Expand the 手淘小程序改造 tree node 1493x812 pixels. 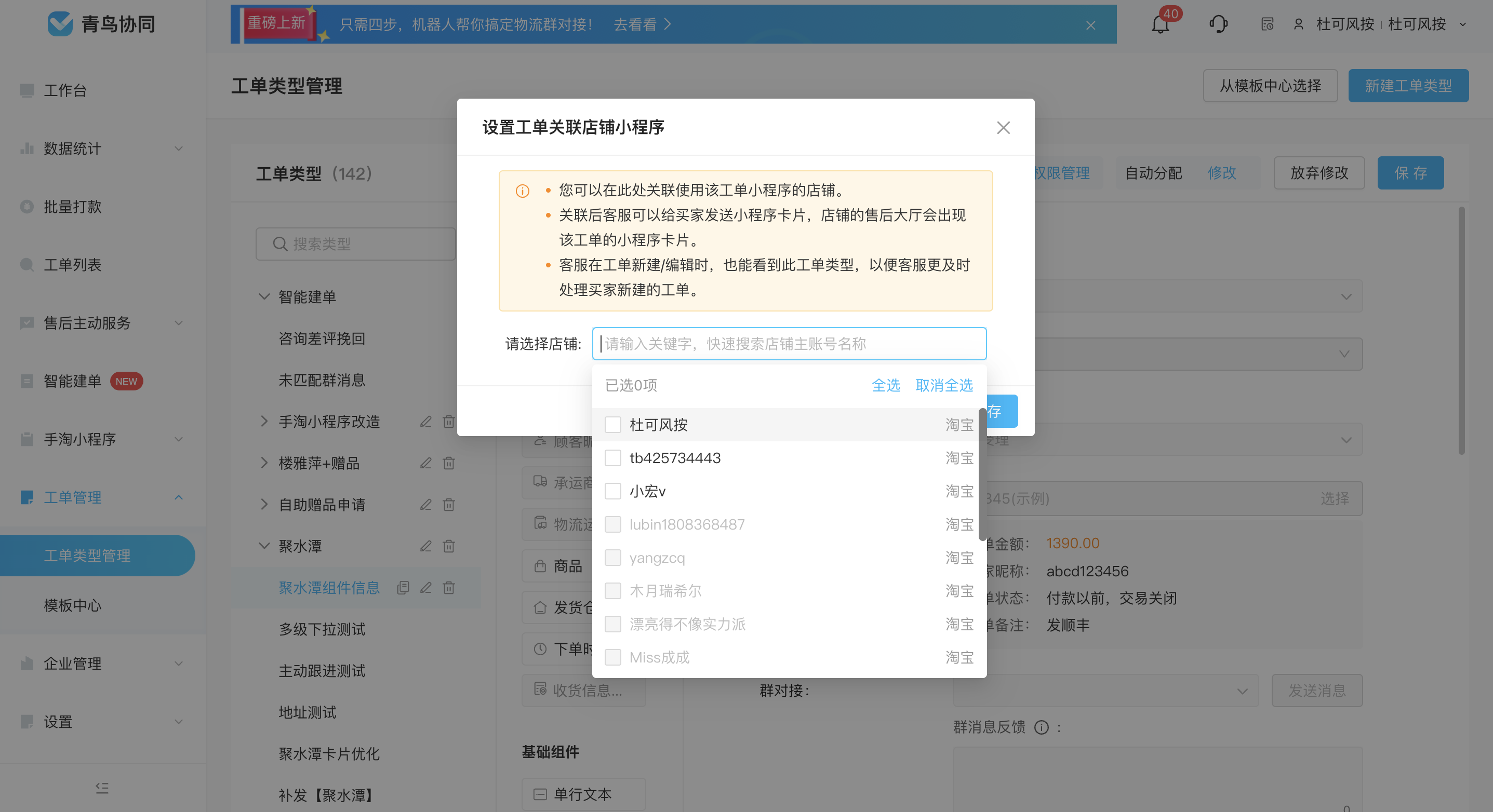(x=264, y=422)
